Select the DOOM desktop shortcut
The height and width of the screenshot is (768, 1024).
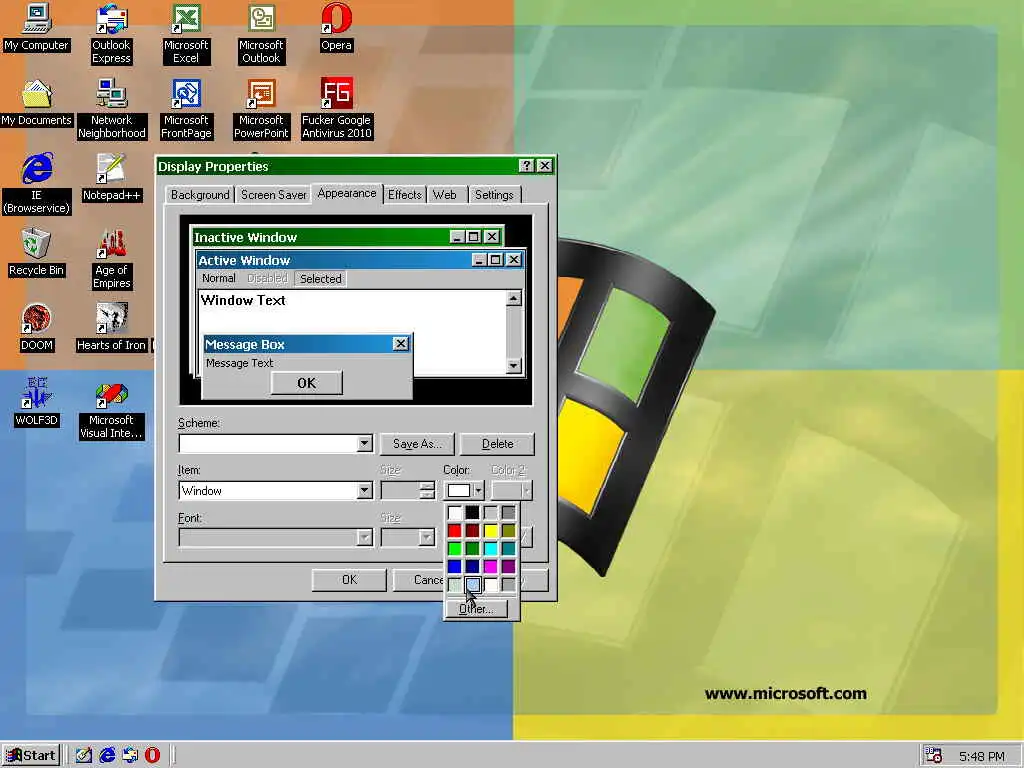36,328
